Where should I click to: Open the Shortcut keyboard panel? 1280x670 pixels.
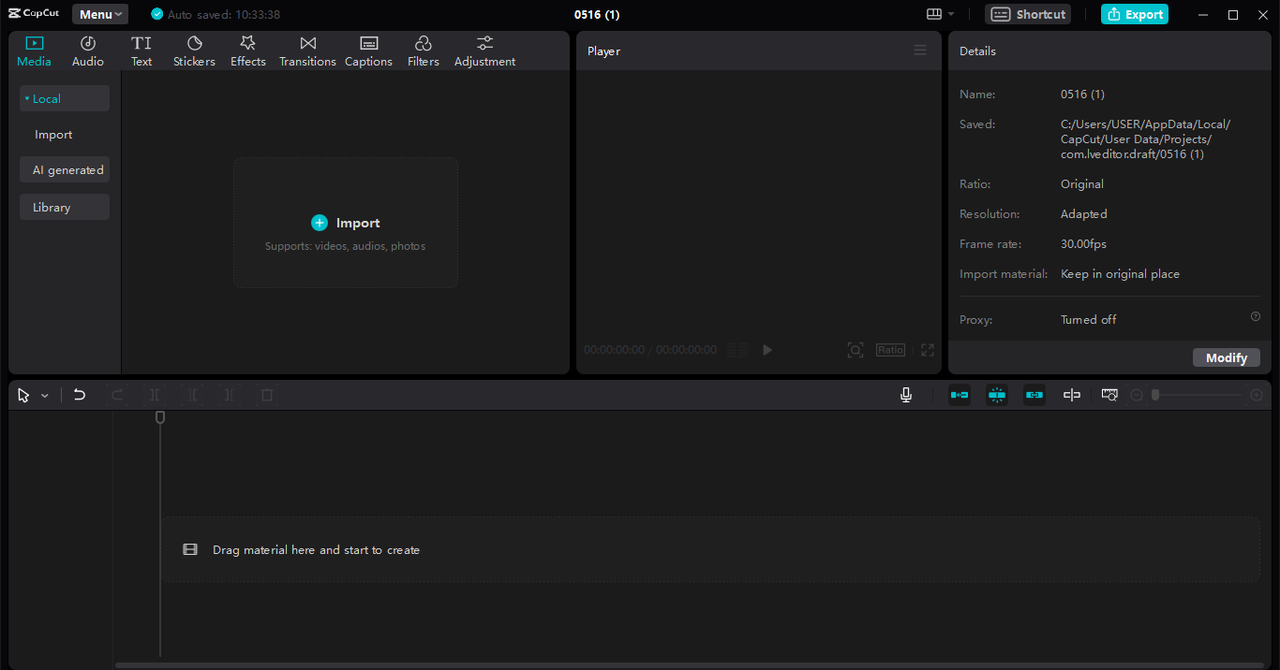point(1028,14)
